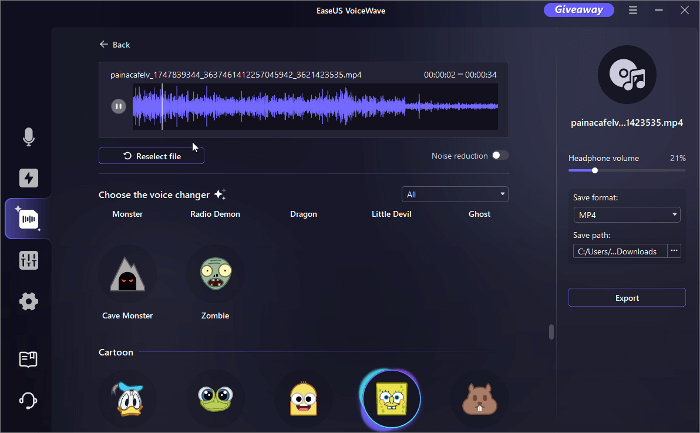Minimize the EaseUS VoiceWave window
This screenshot has width=700, height=433.
[x=658, y=10]
